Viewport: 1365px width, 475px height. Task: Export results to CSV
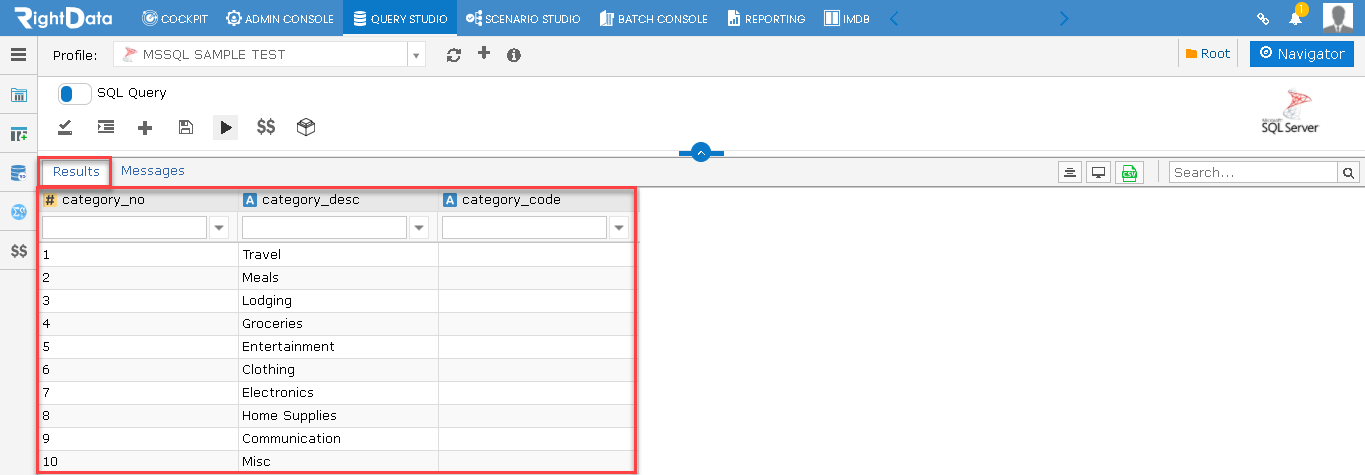[x=1129, y=172]
